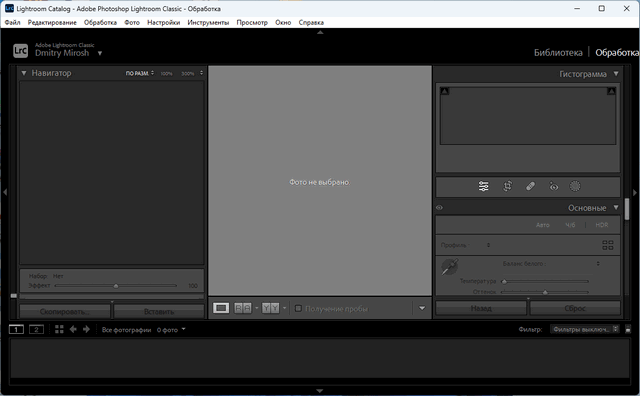Go forward to next photo arrow
640x396 pixels.
86,329
